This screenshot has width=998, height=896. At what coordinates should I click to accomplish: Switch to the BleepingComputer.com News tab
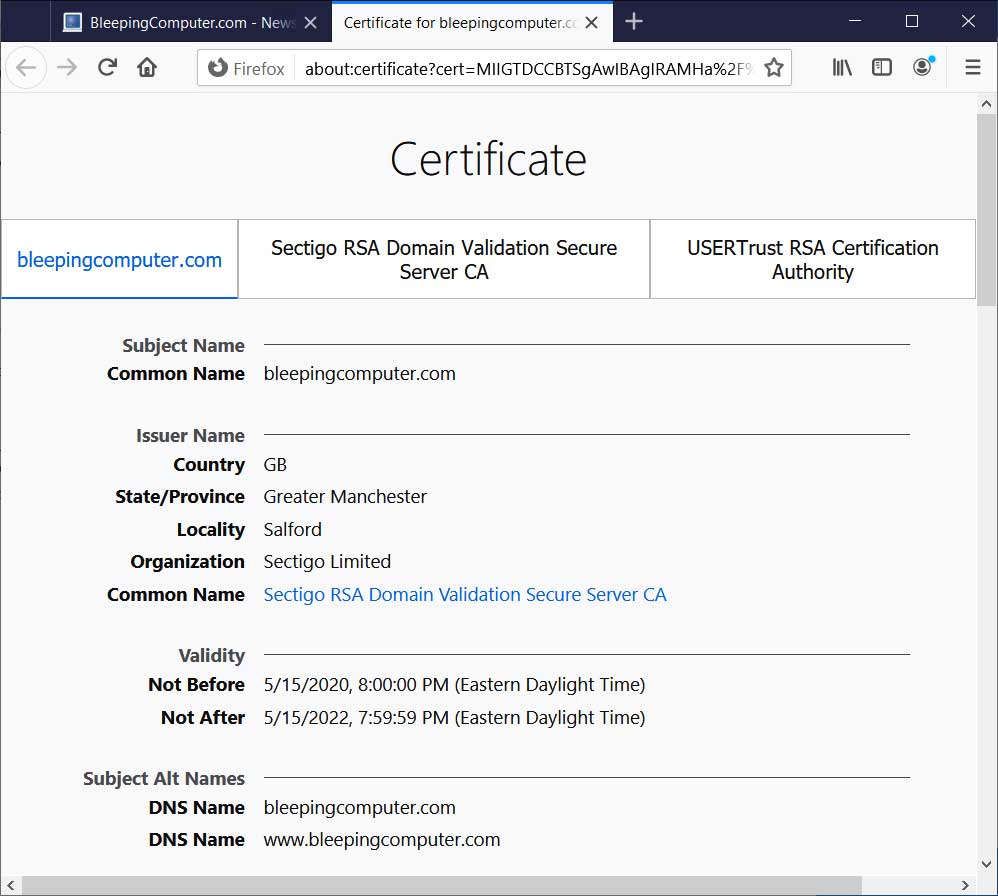point(191,23)
